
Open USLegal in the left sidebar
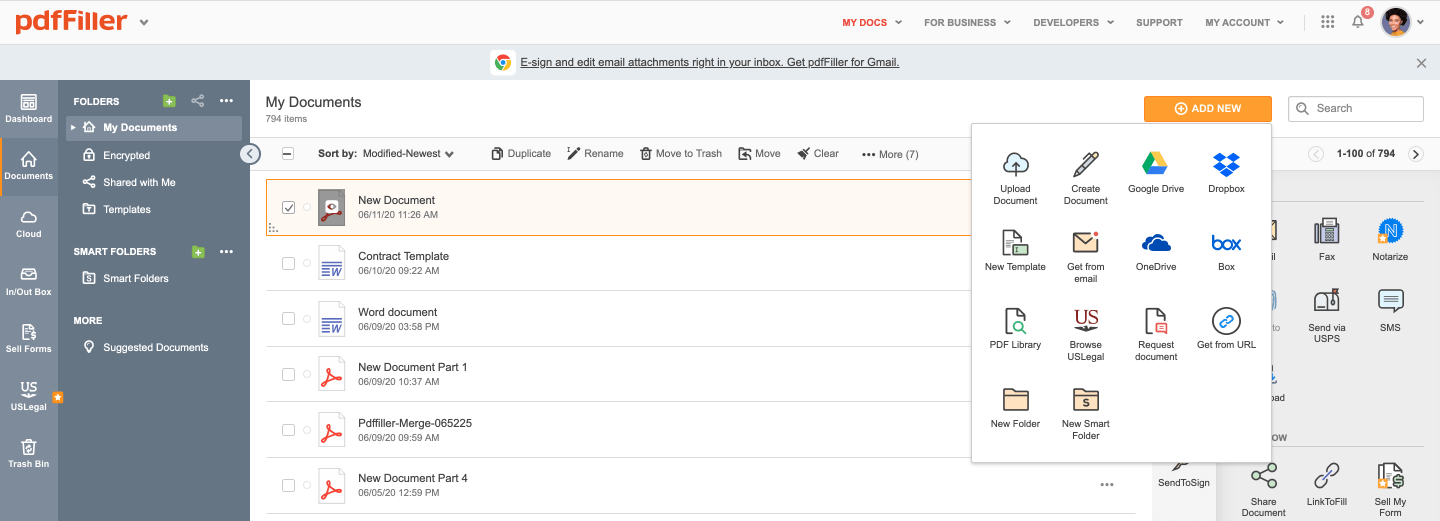point(28,396)
